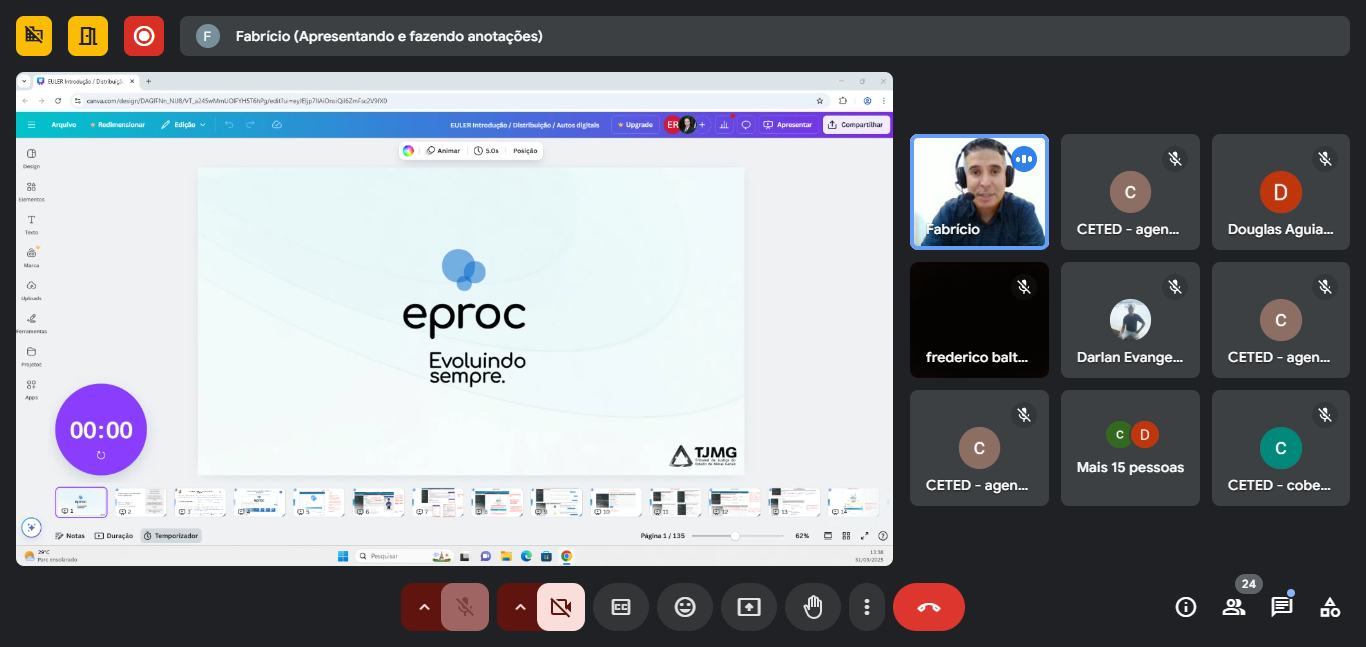Open the Apps side panel

pyautogui.click(x=31, y=389)
